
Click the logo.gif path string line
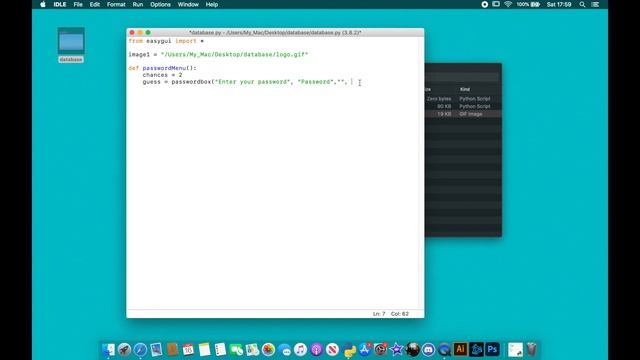point(218,54)
